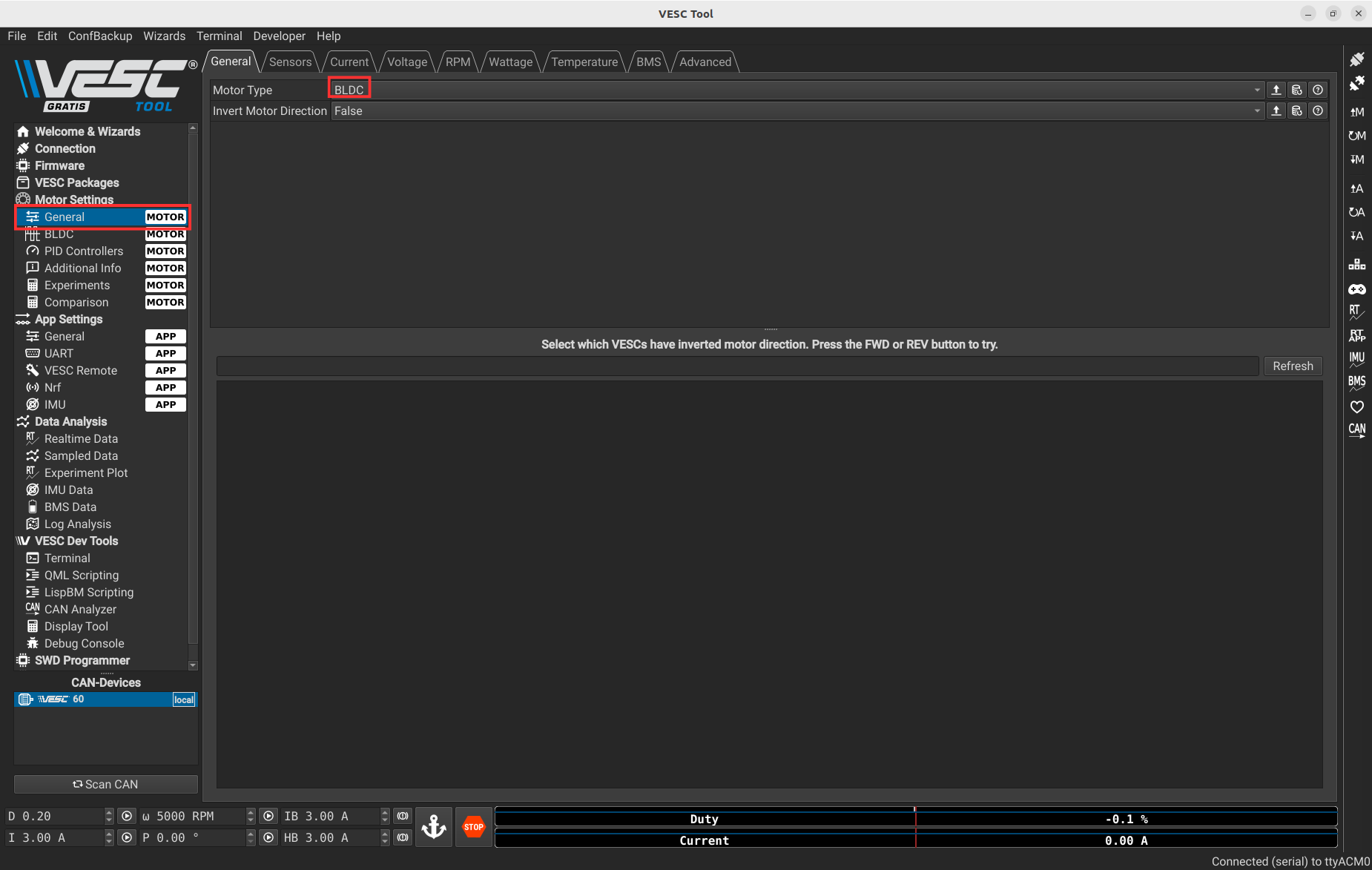Open VESC Packages in sidebar
1372x870 pixels.
(x=76, y=182)
